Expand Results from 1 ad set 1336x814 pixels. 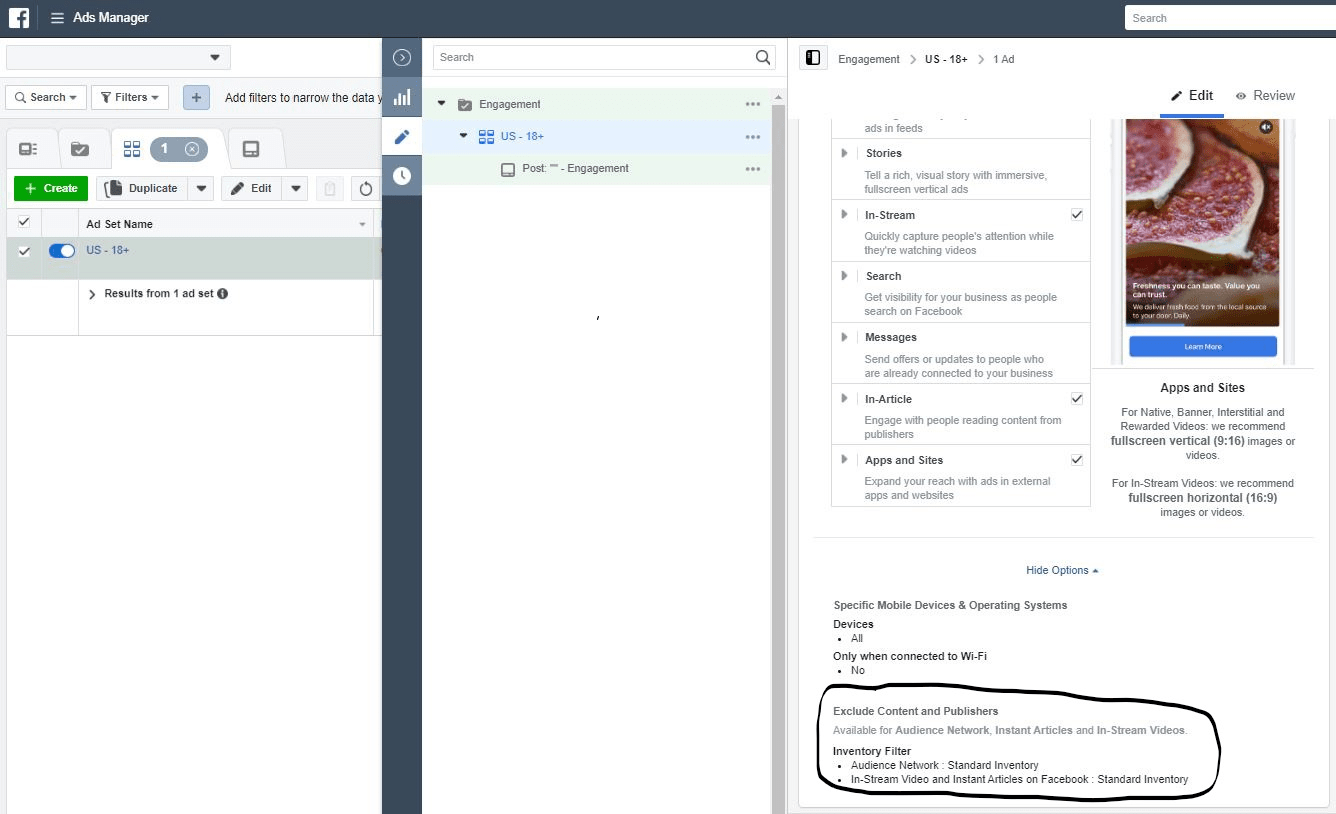tap(93, 294)
